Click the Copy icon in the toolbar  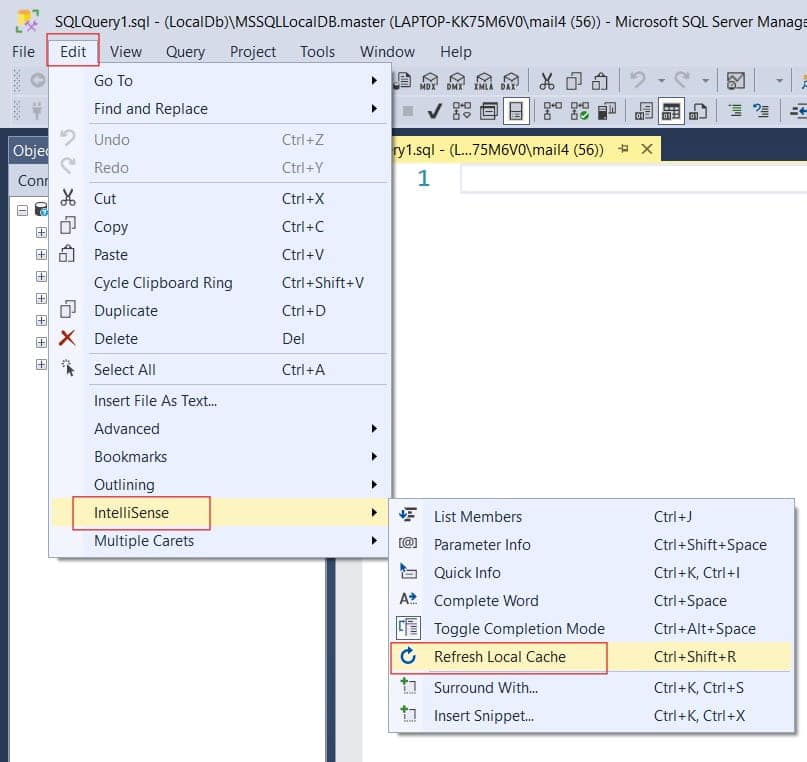[x=573, y=81]
